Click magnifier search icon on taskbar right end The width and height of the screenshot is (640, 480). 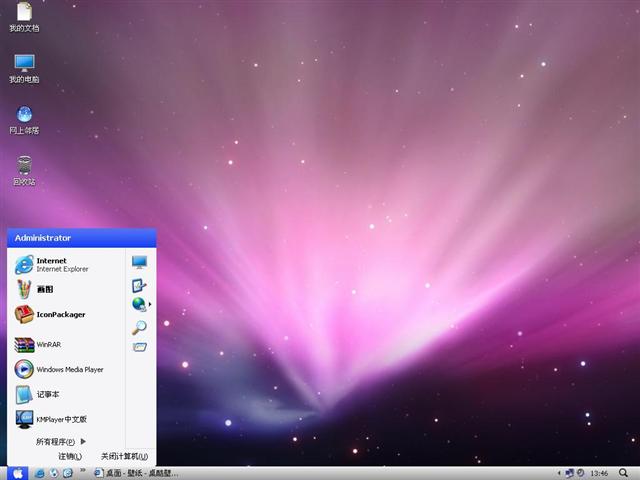[x=624, y=473]
